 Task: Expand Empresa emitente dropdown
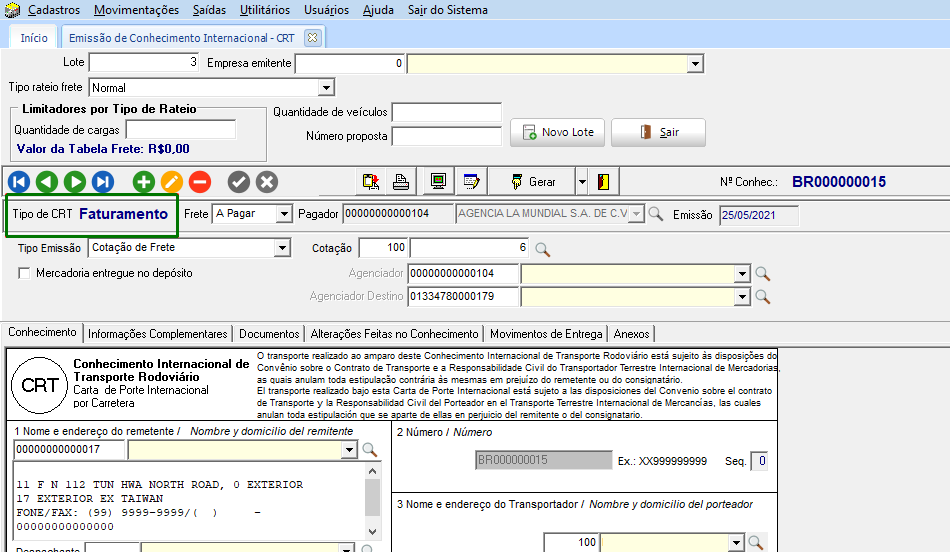[x=695, y=64]
